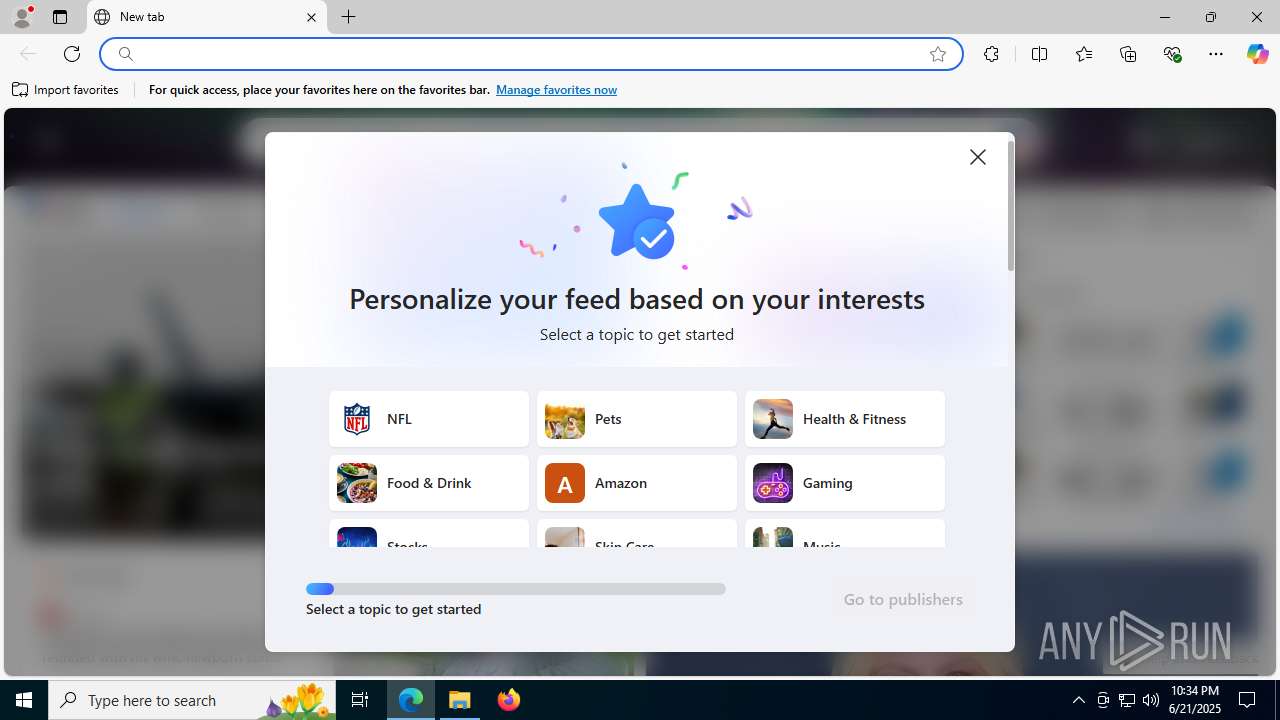
Task: Click the Refresh page icon
Action: [72, 54]
